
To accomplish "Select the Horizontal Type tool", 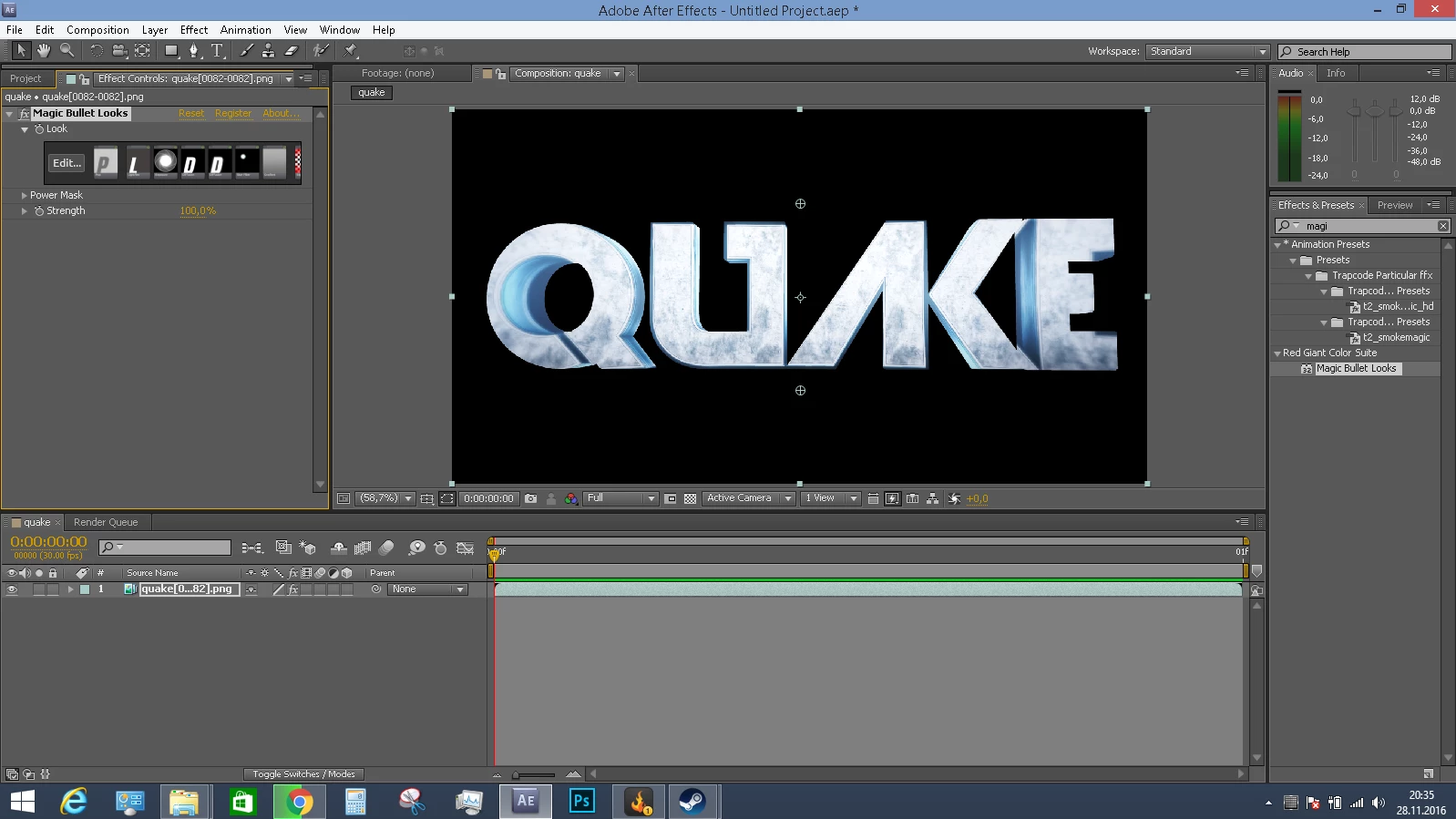I will point(217,51).
